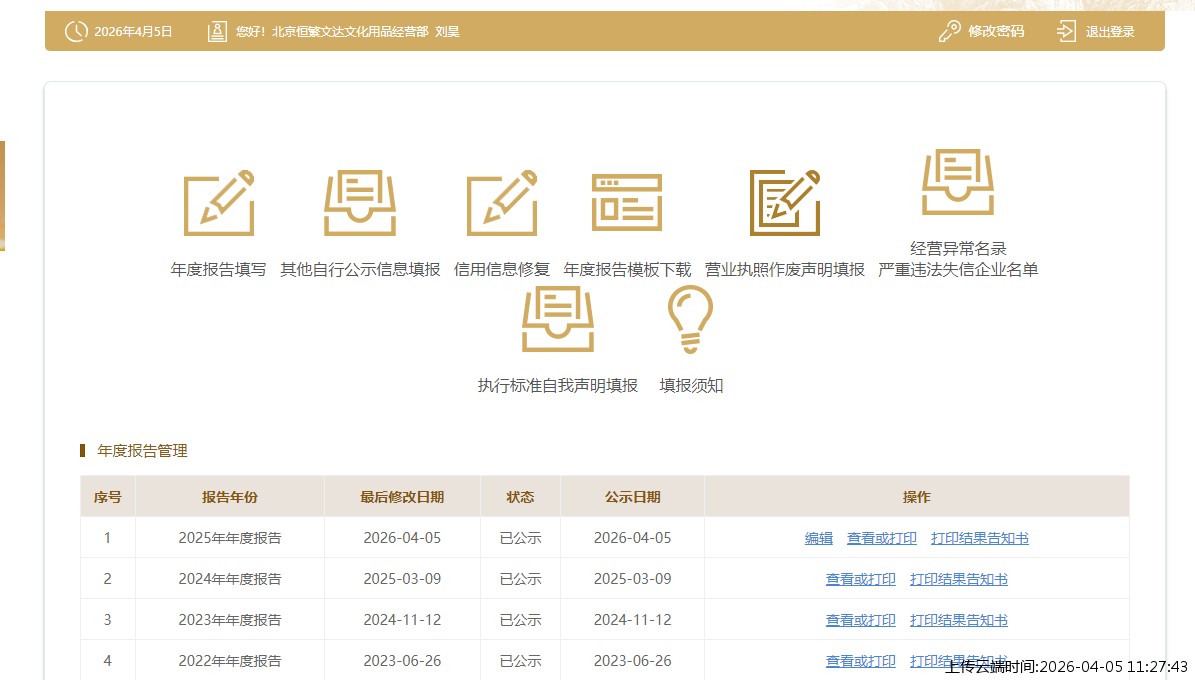
Task: Click 打印结果告知书 for 2024年度报告
Action: coord(959,579)
